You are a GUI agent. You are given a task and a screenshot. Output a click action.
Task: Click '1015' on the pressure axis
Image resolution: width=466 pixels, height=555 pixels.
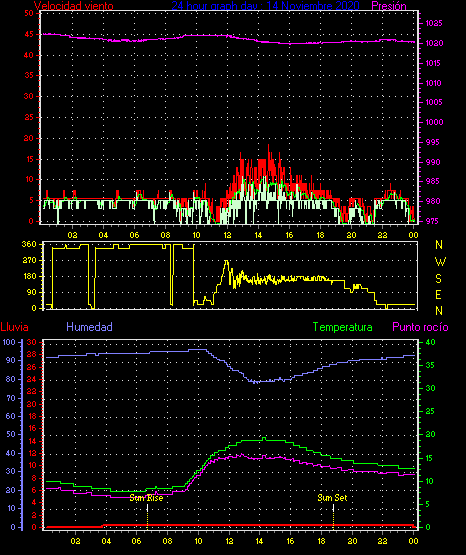coord(434,63)
